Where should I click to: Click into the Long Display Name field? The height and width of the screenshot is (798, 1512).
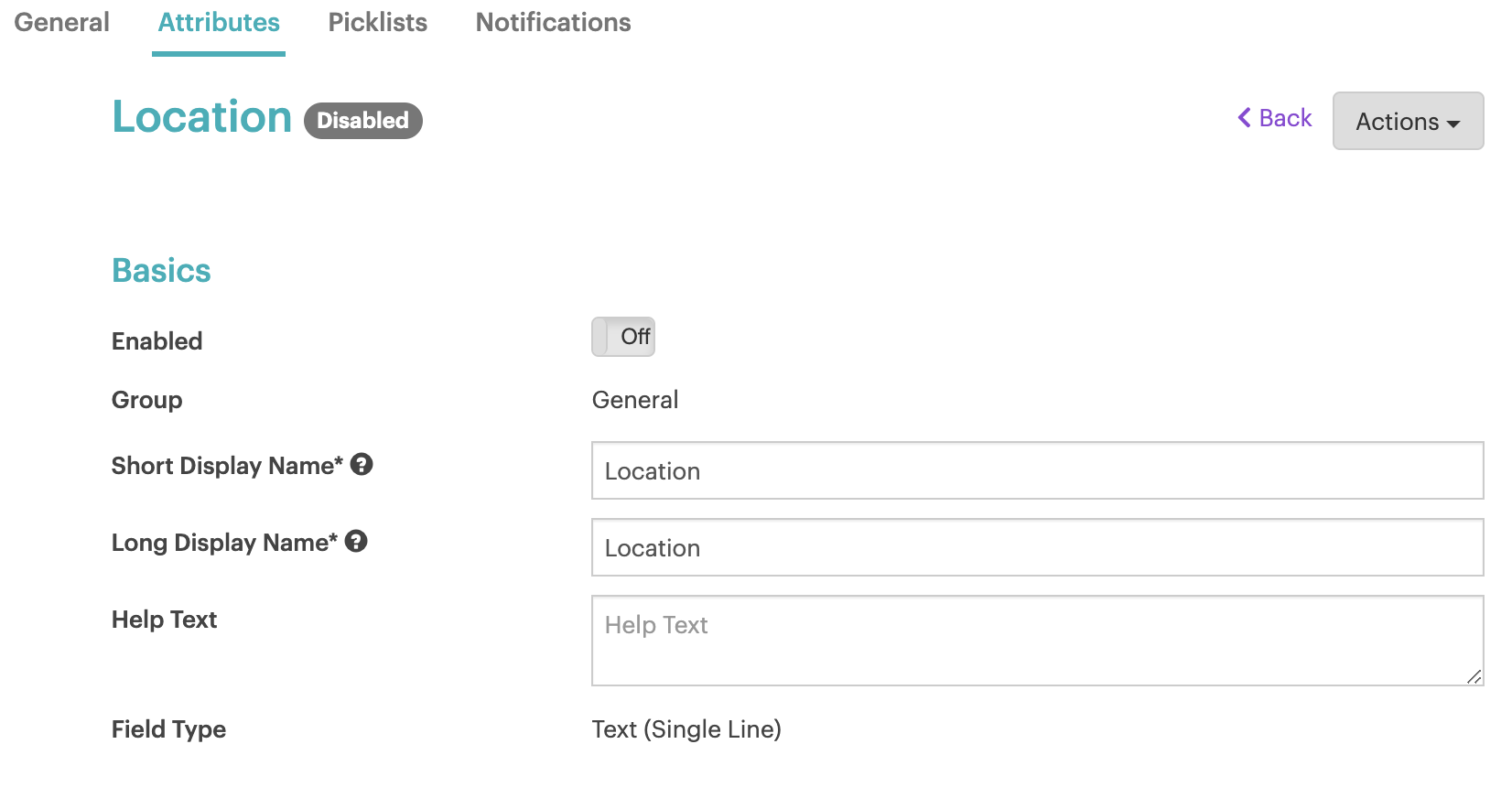1037,547
